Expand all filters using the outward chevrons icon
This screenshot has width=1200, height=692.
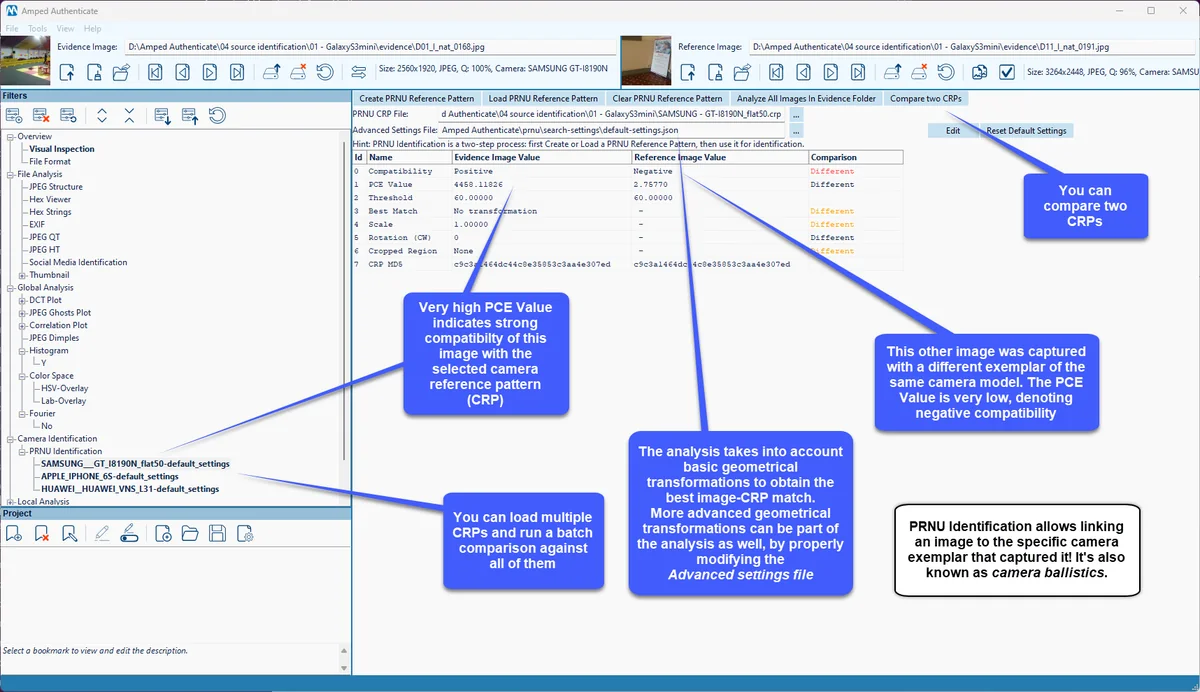click(102, 115)
